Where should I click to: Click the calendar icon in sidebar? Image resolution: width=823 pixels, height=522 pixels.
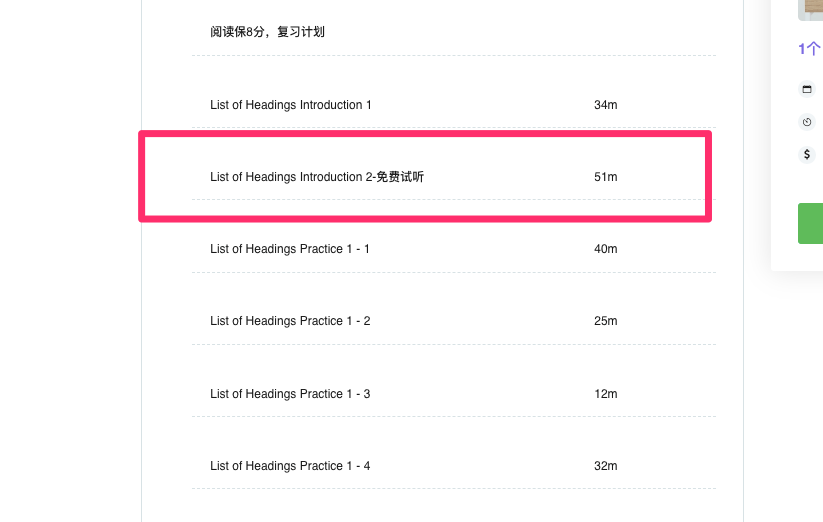pyautogui.click(x=807, y=89)
